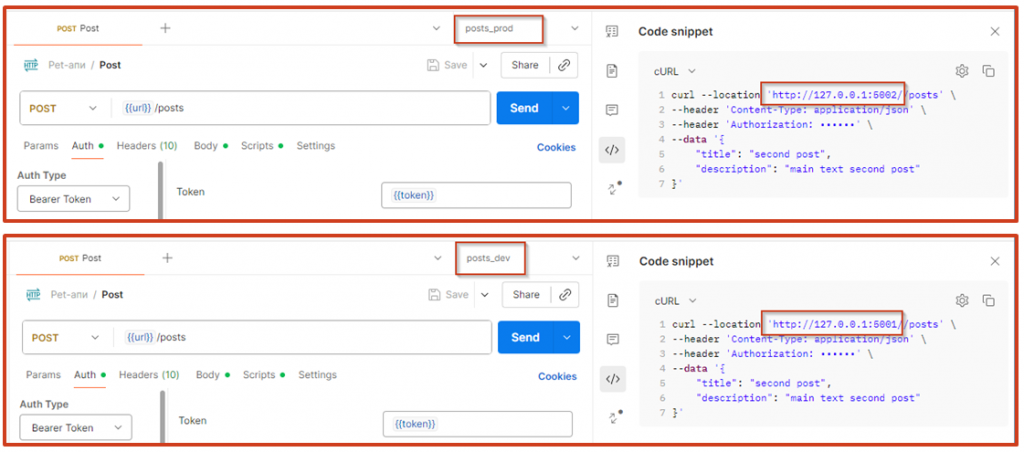Viewport: 1024px width, 452px height.
Task: Add a new request tab in top panel
Action: pyautogui.click(x=165, y=28)
